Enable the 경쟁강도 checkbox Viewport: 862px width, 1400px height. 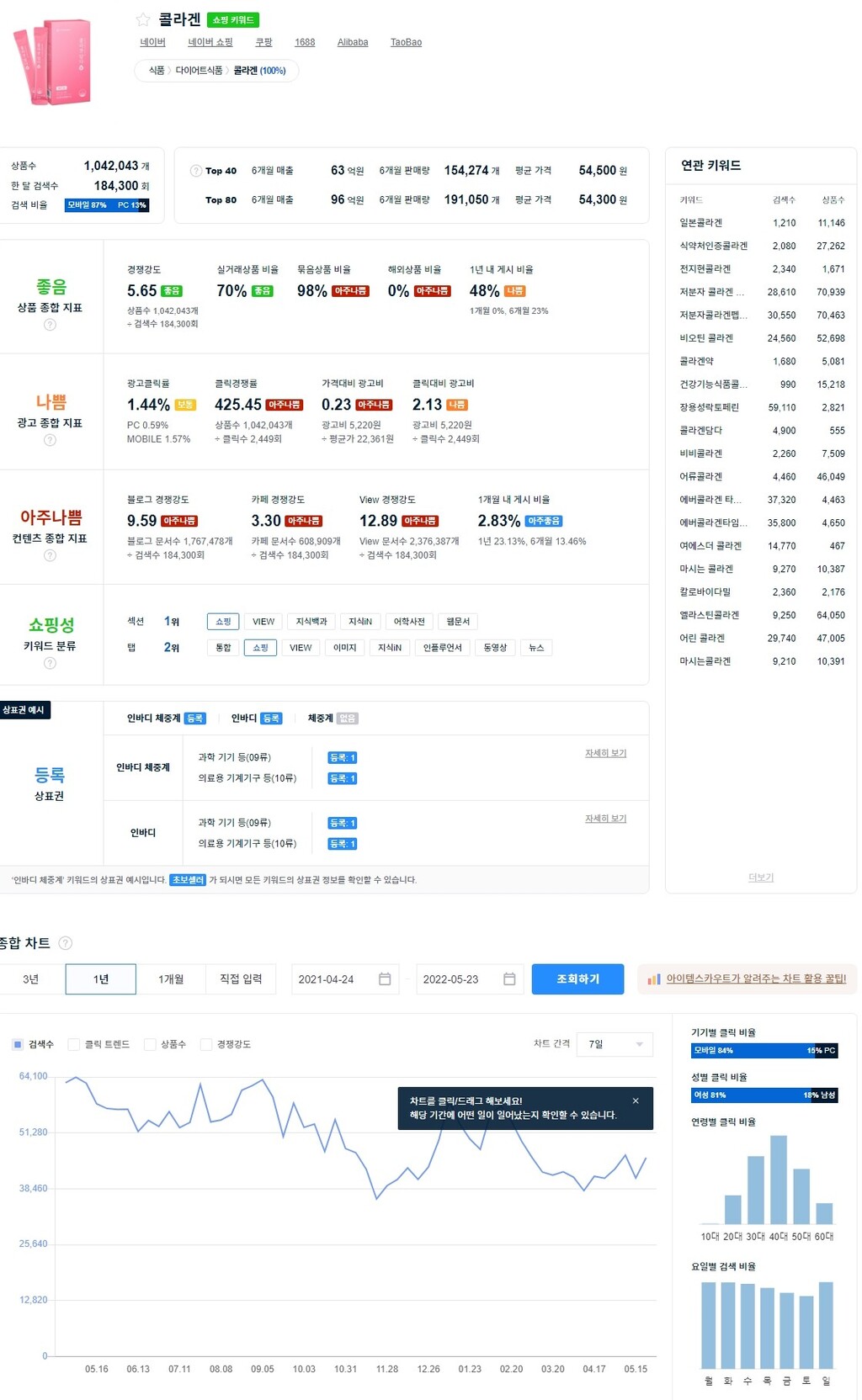tap(206, 1044)
